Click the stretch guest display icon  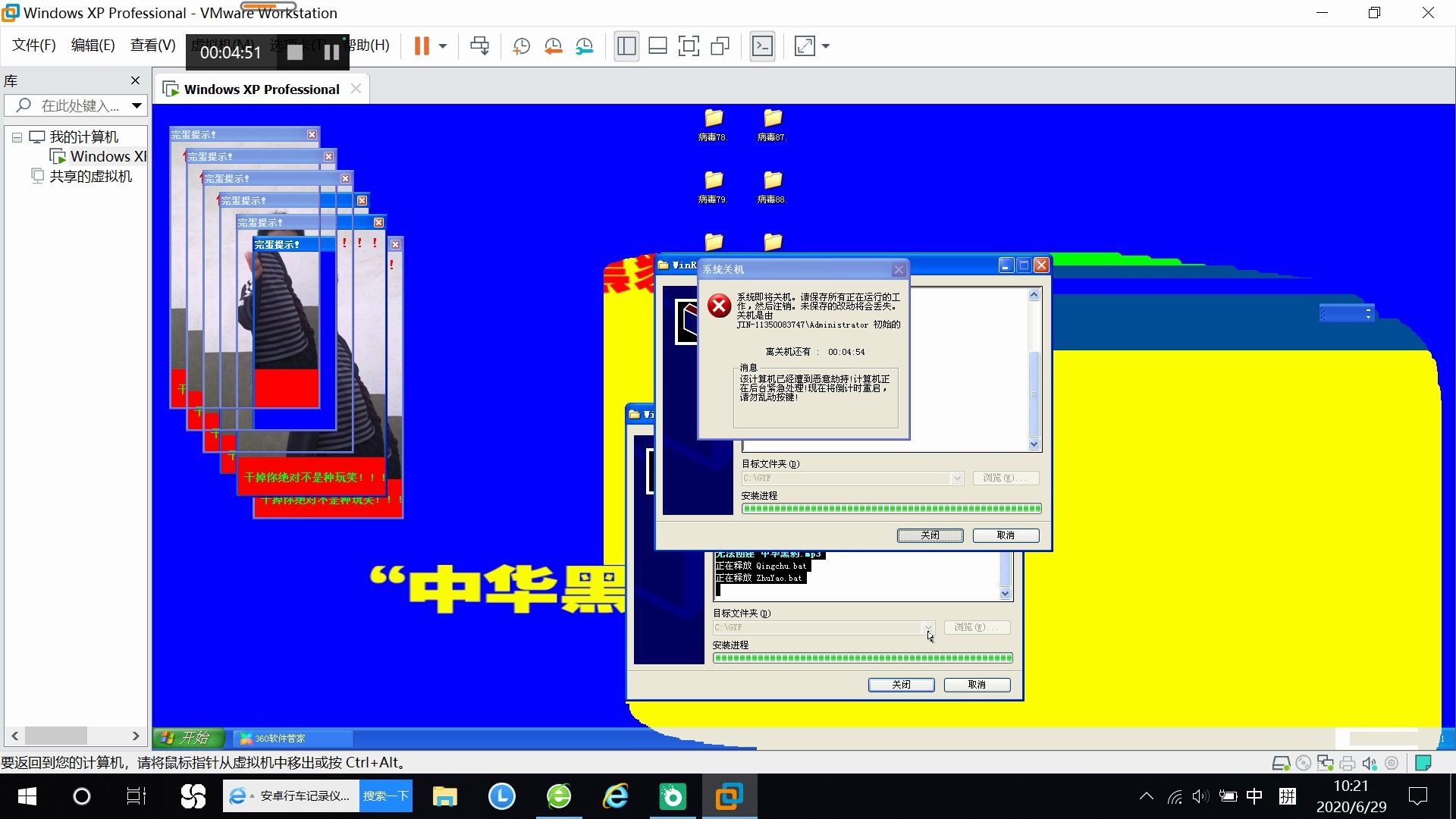point(805,46)
